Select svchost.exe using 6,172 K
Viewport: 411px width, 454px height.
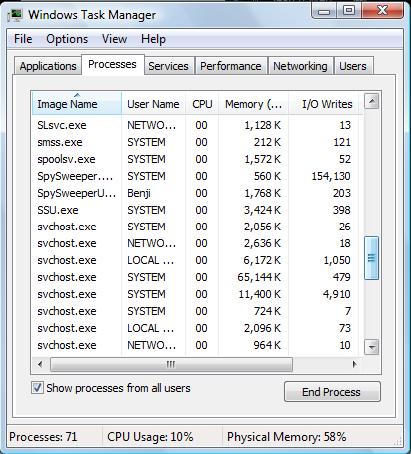[195, 260]
